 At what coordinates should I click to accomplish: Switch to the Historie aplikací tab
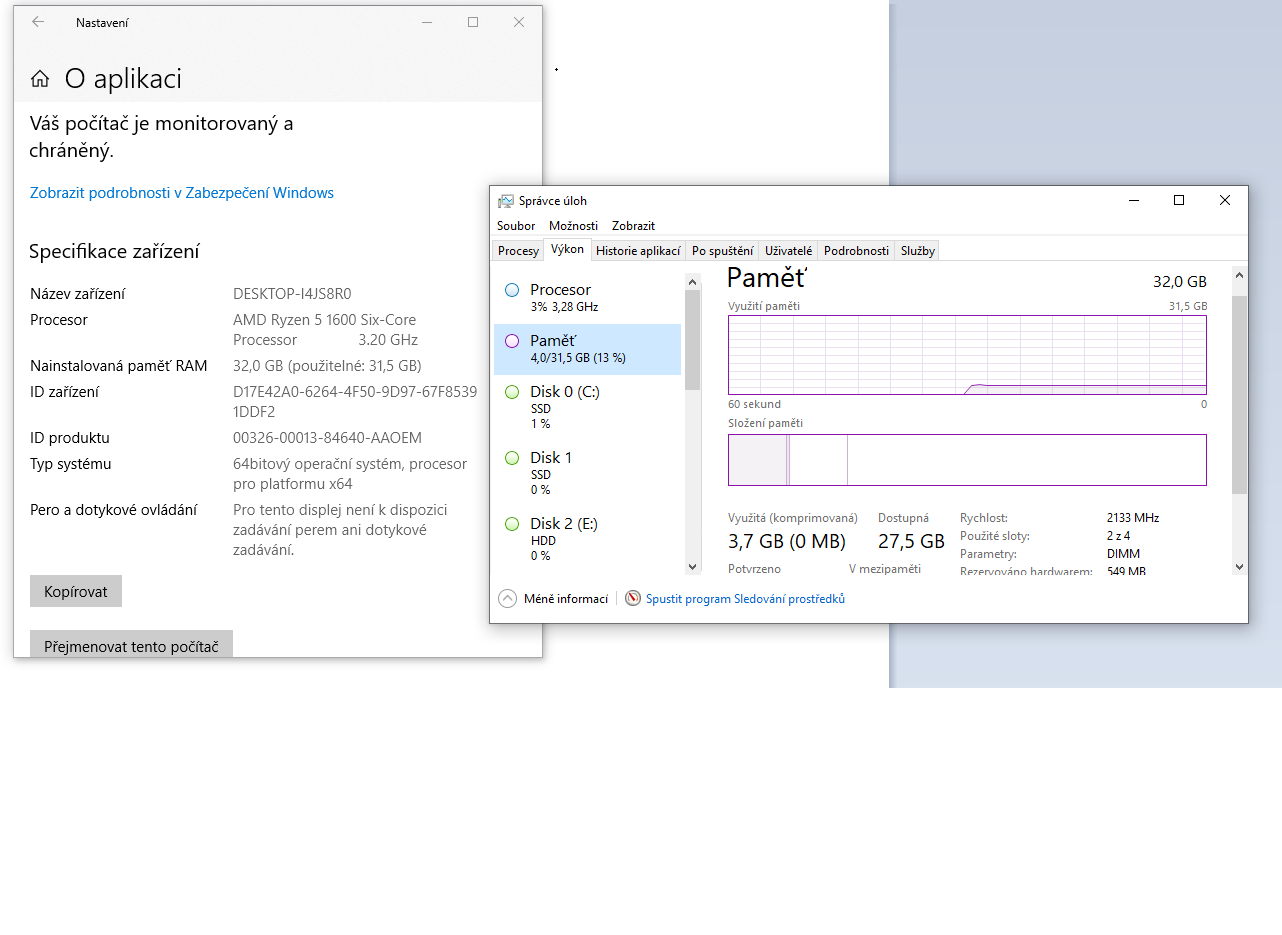(x=638, y=251)
